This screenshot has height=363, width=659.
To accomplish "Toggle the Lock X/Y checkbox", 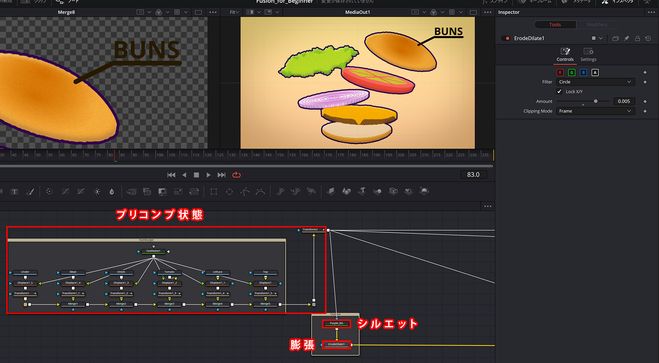I will pyautogui.click(x=559, y=92).
